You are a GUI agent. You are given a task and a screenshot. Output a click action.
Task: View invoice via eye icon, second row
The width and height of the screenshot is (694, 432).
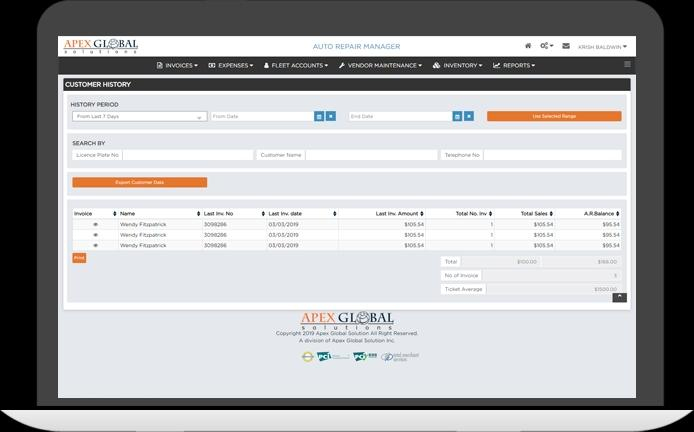(x=95, y=235)
